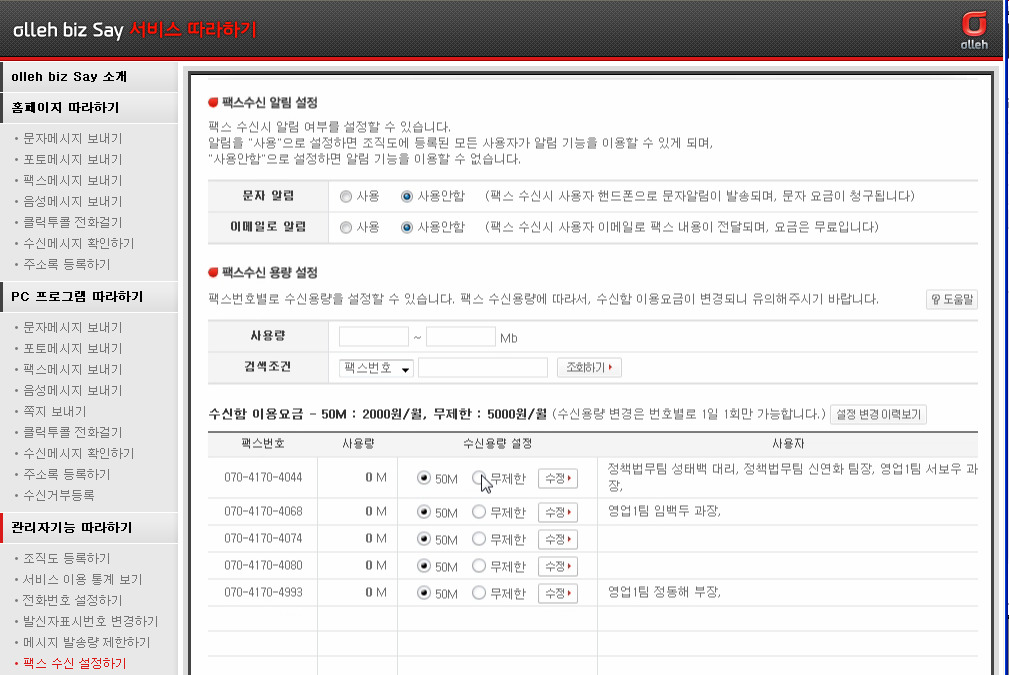Screen dimensions: 1009x675
Task: Click fax number 070-4170-4993
Action: pos(263,593)
